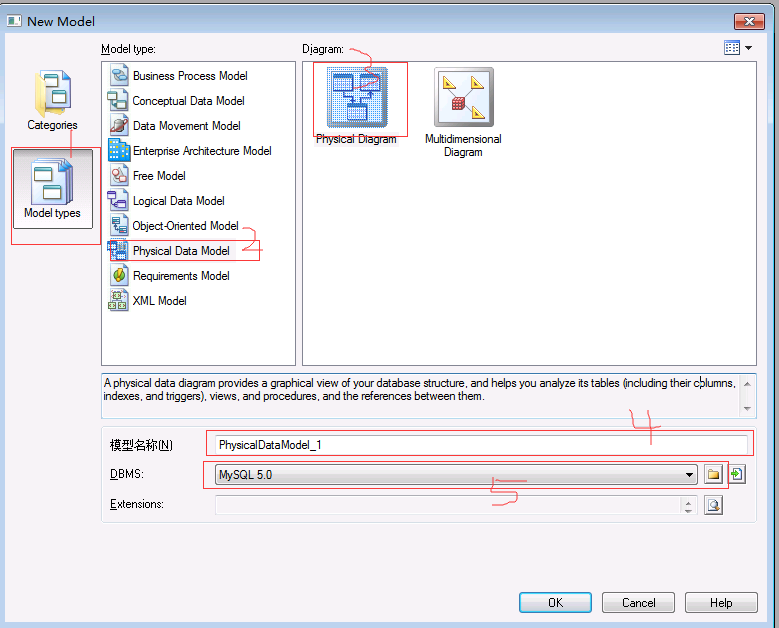Click embed DBMS resource icon
The image size is (779, 628).
coord(737,474)
